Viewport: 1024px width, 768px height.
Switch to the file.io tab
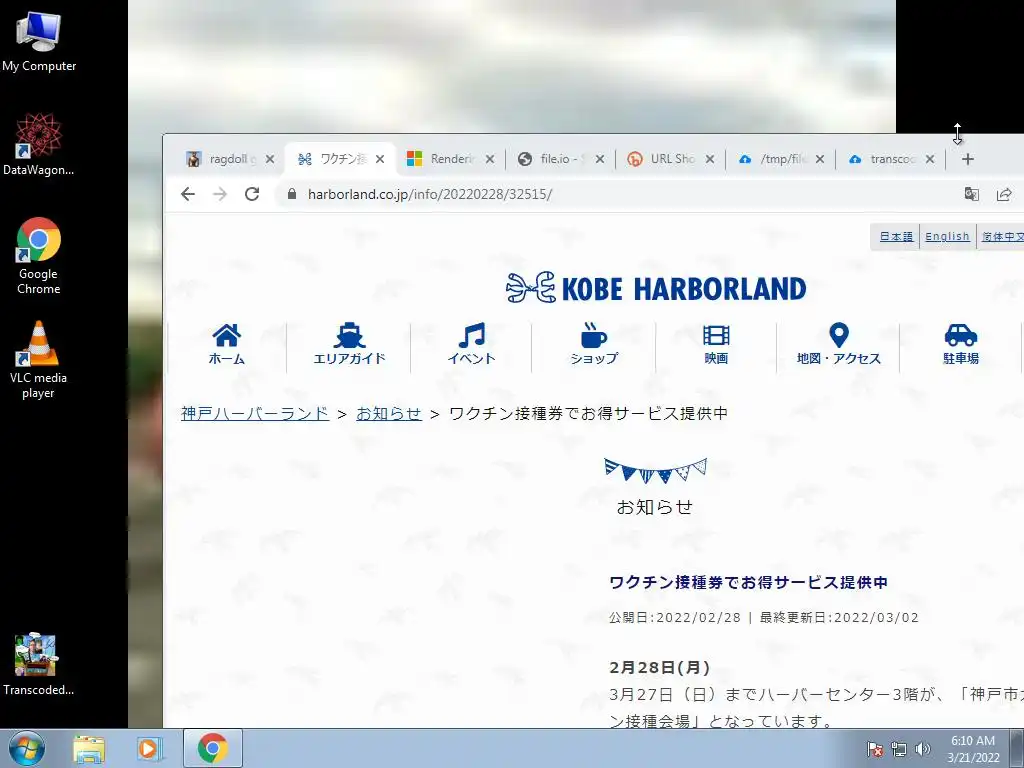pyautogui.click(x=561, y=159)
